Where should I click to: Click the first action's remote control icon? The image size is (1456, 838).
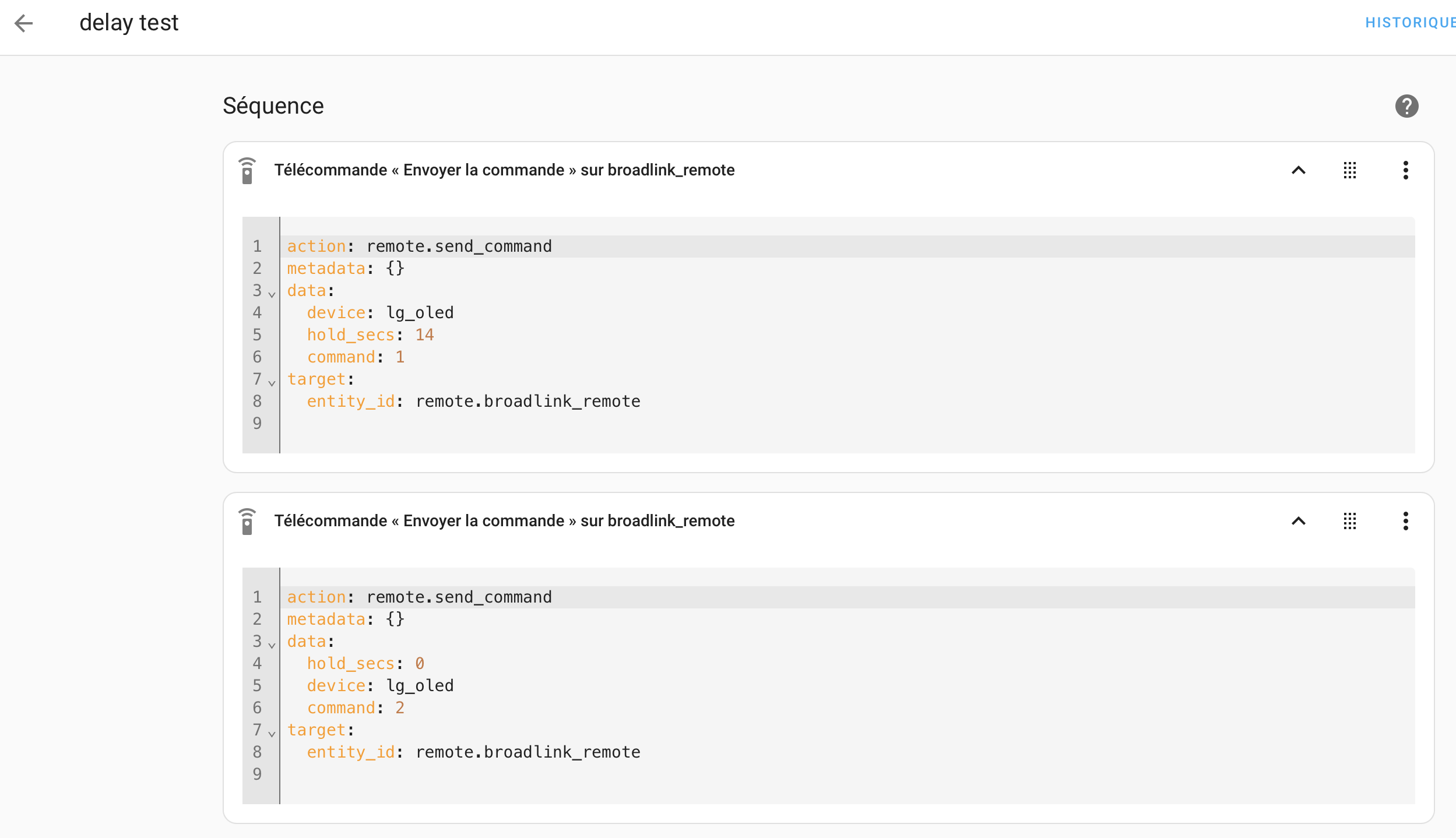pos(247,170)
